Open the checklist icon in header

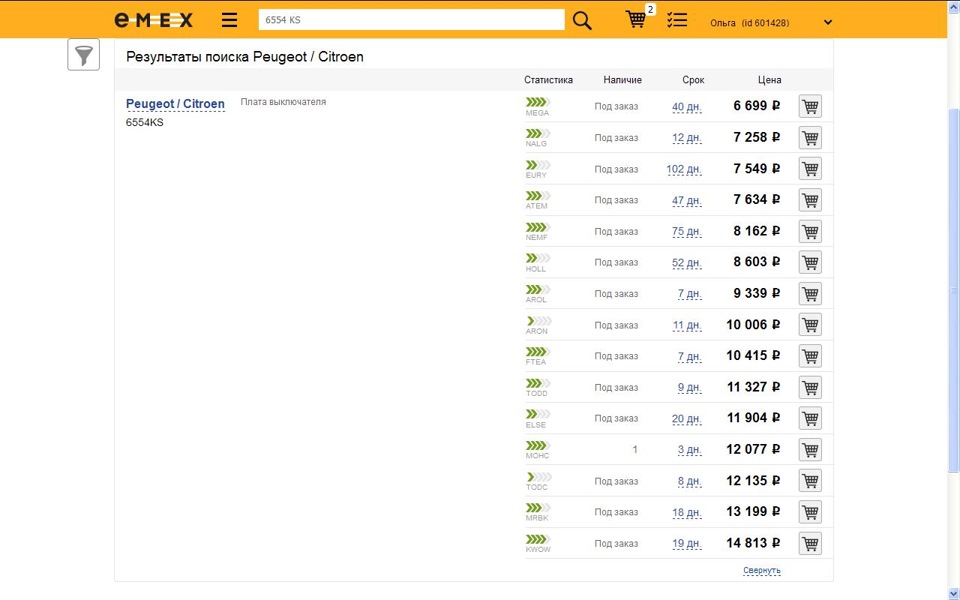[x=678, y=20]
